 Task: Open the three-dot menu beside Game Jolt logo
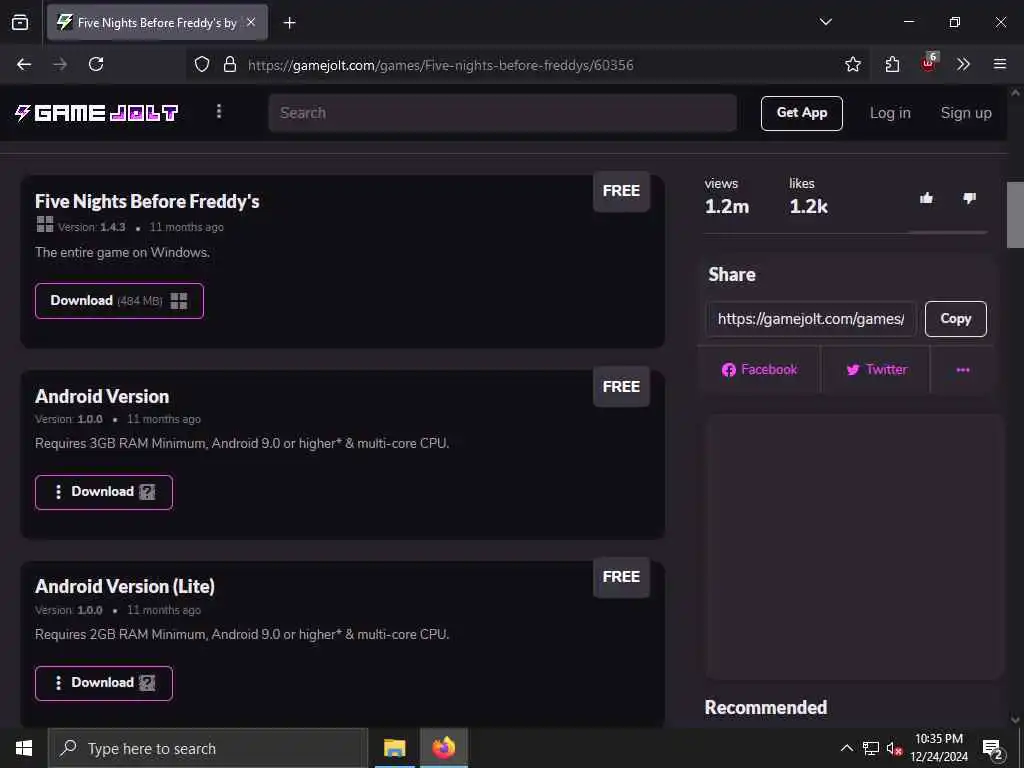[219, 112]
